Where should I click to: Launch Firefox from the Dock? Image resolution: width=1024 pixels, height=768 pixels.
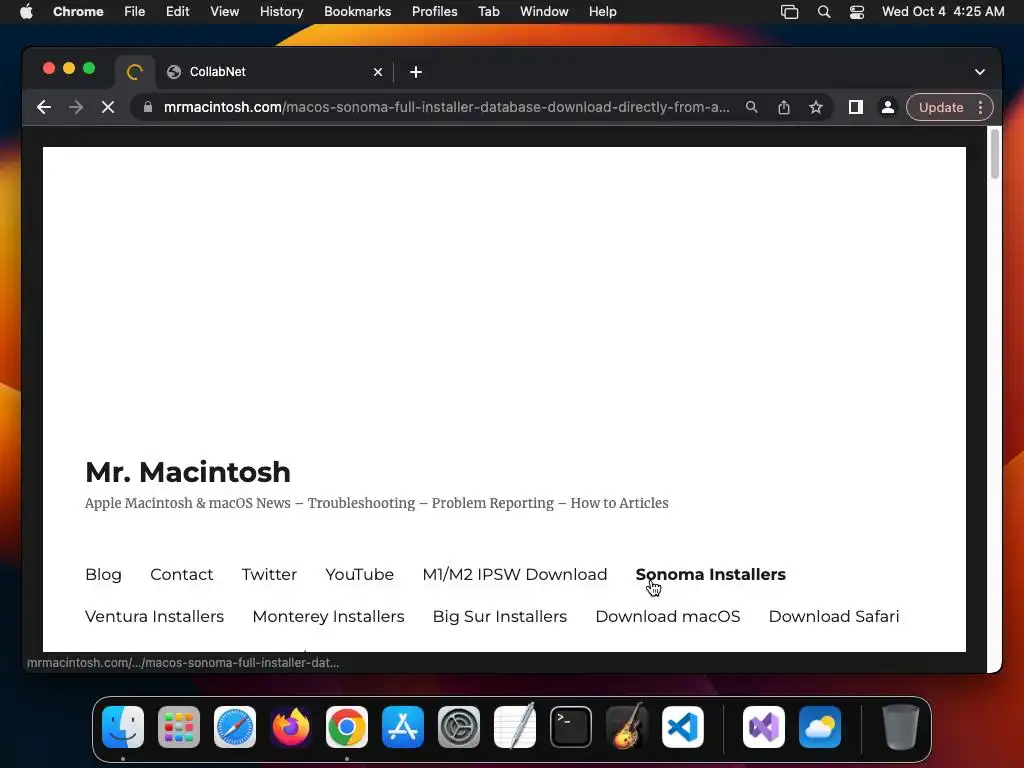(291, 727)
